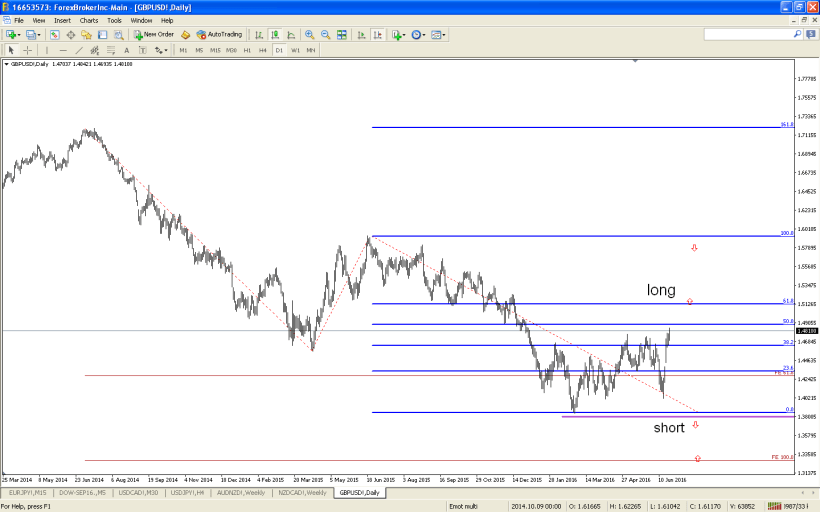Click the New Order button
Screen dimensions: 820x512
click(153, 34)
